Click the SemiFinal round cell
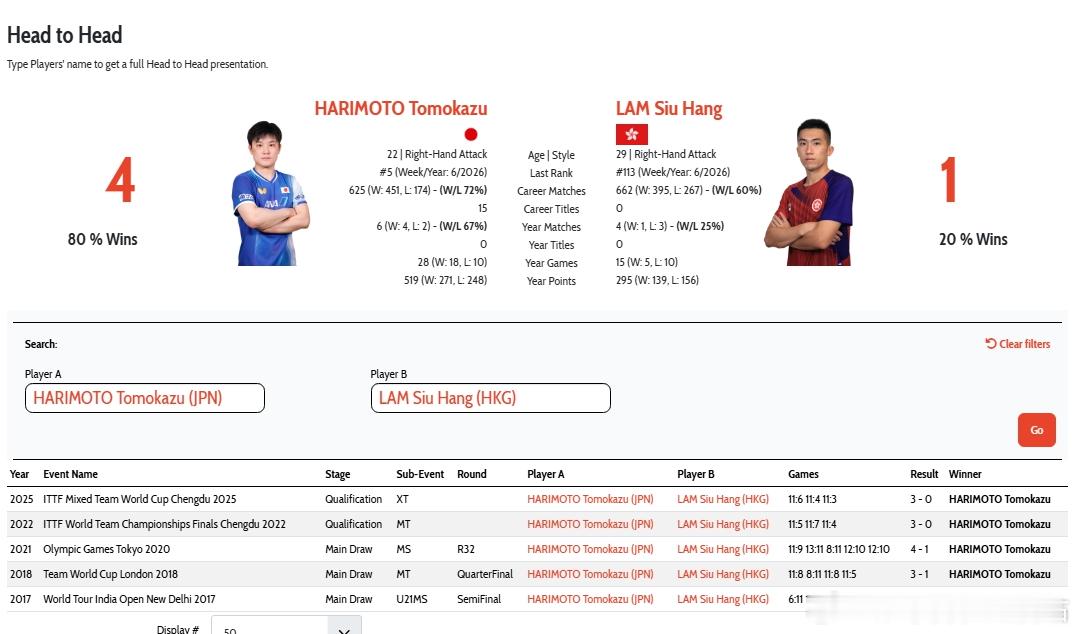 [479, 599]
